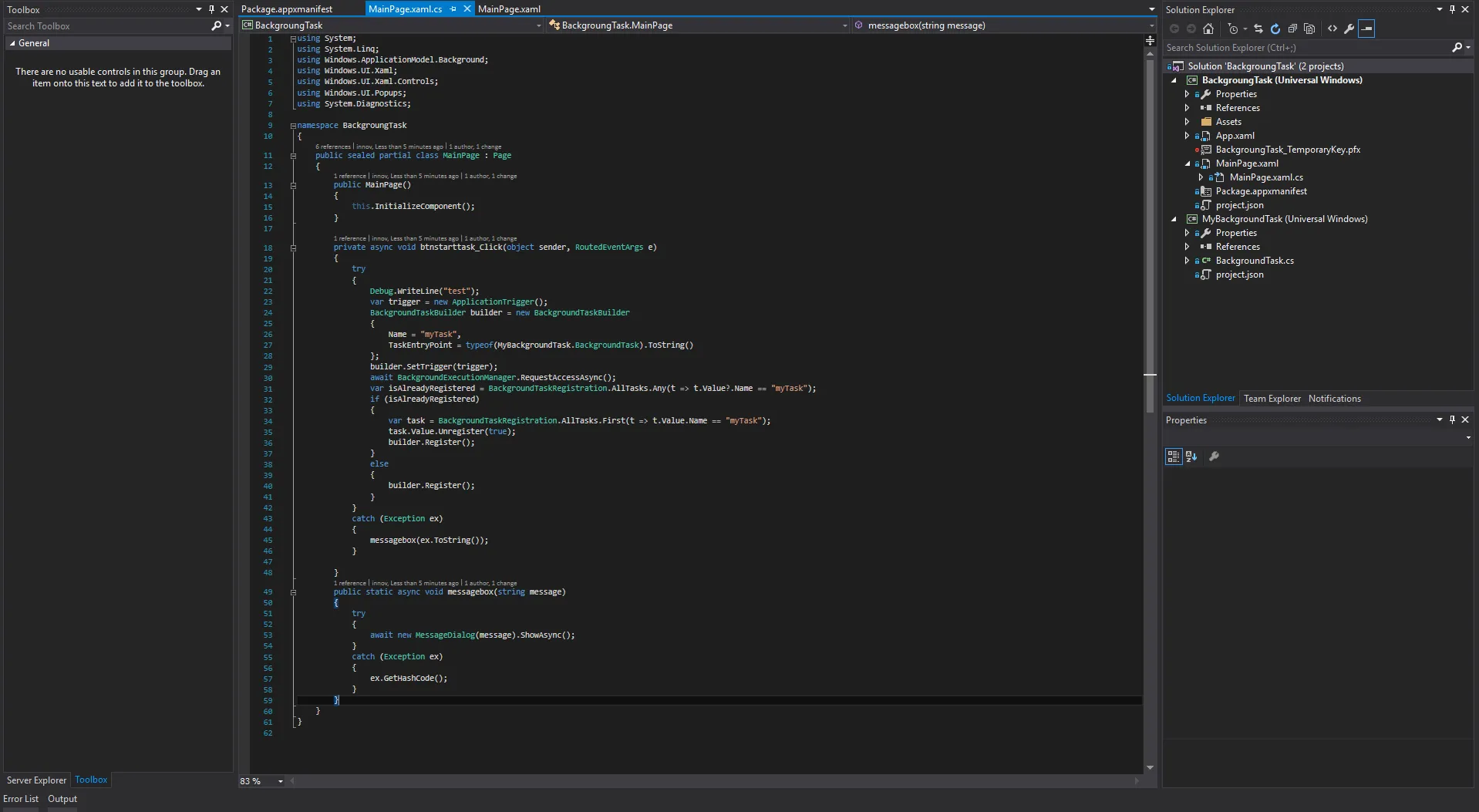Open the Output panel
Image resolution: width=1479 pixels, height=812 pixels.
pyautogui.click(x=62, y=799)
